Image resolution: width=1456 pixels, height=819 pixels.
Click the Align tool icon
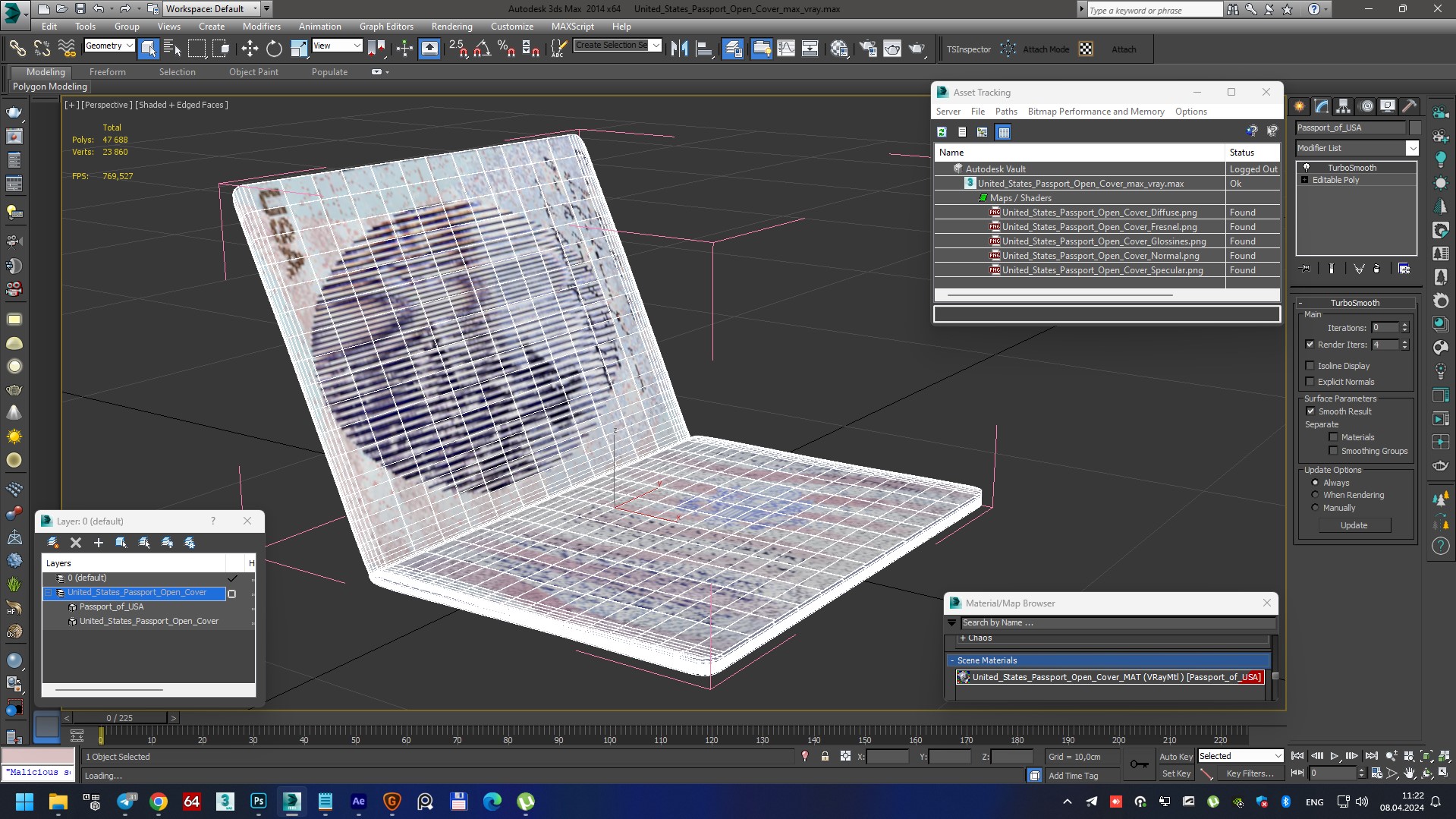704,49
